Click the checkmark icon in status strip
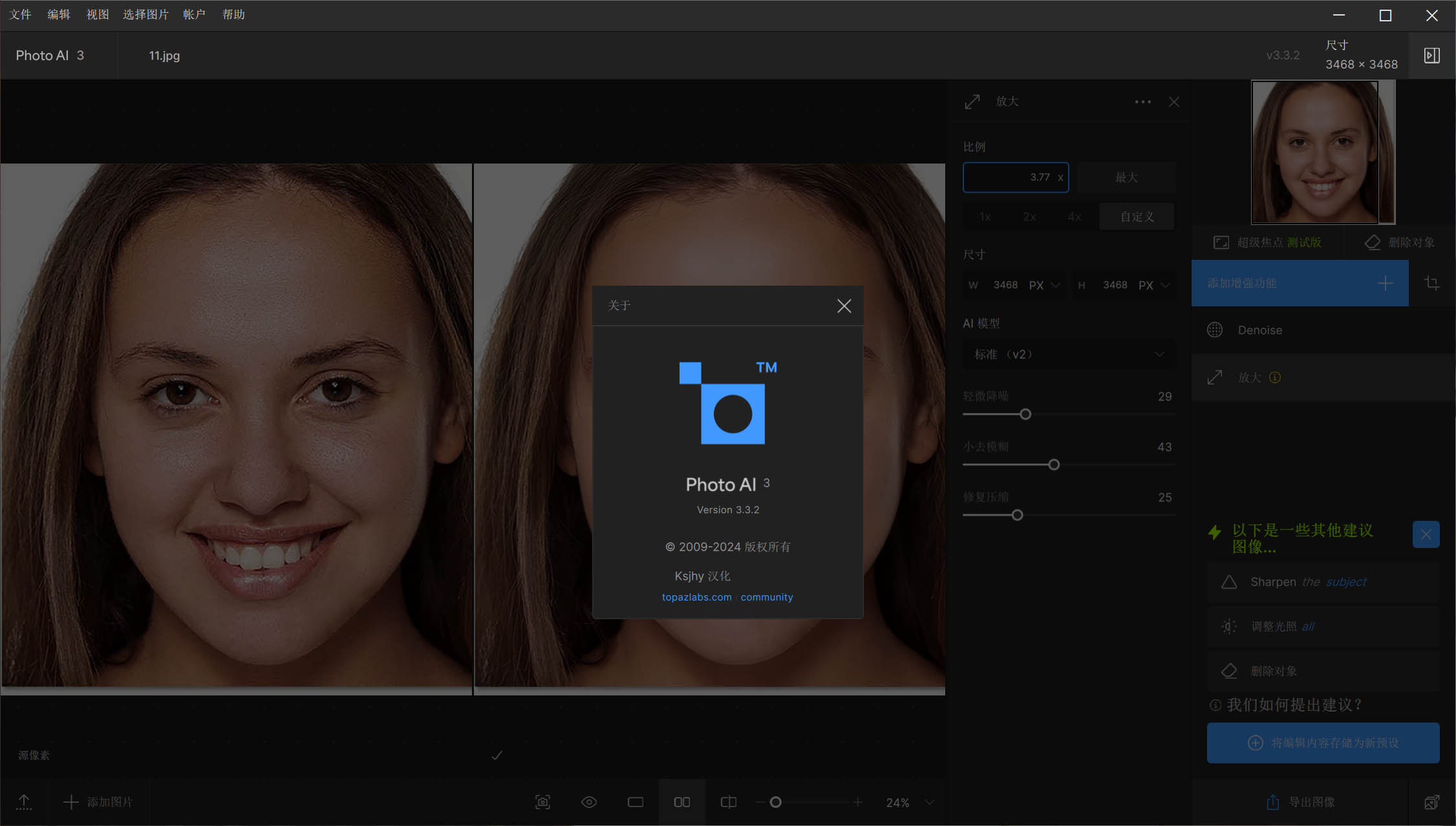The width and height of the screenshot is (1456, 826). tap(497, 755)
